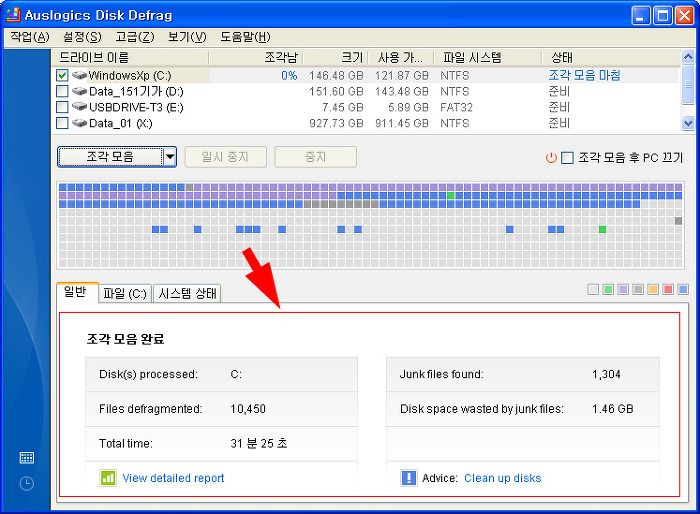Close the Auslogics Disk Defrag window
This screenshot has height=514, width=700.
coord(684,16)
